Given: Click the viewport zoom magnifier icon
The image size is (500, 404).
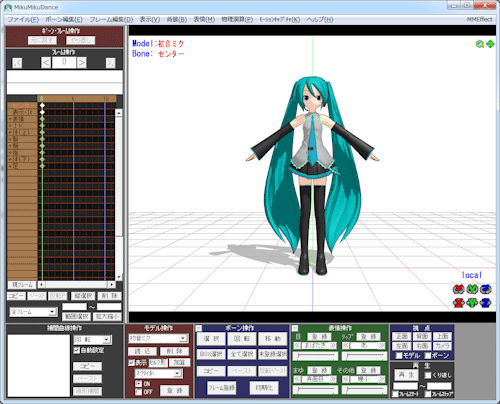Looking at the screenshot, I should pos(479,44).
